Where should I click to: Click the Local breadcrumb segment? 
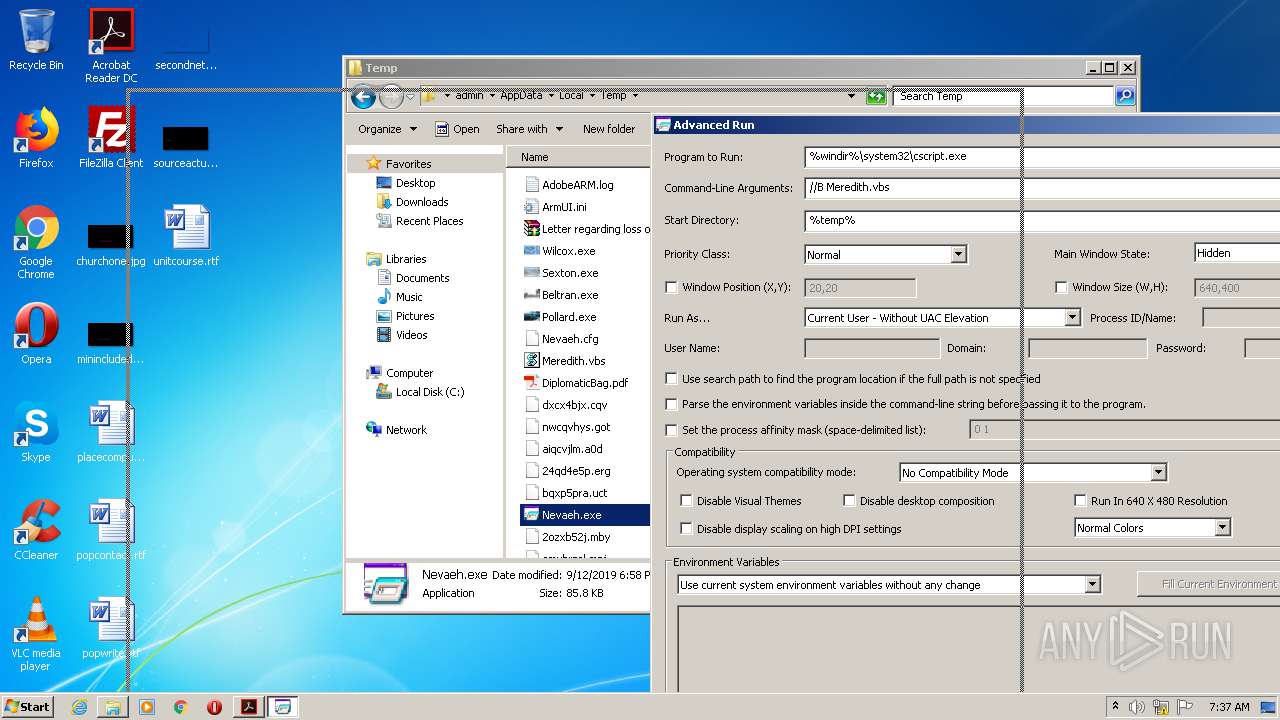click(x=571, y=96)
